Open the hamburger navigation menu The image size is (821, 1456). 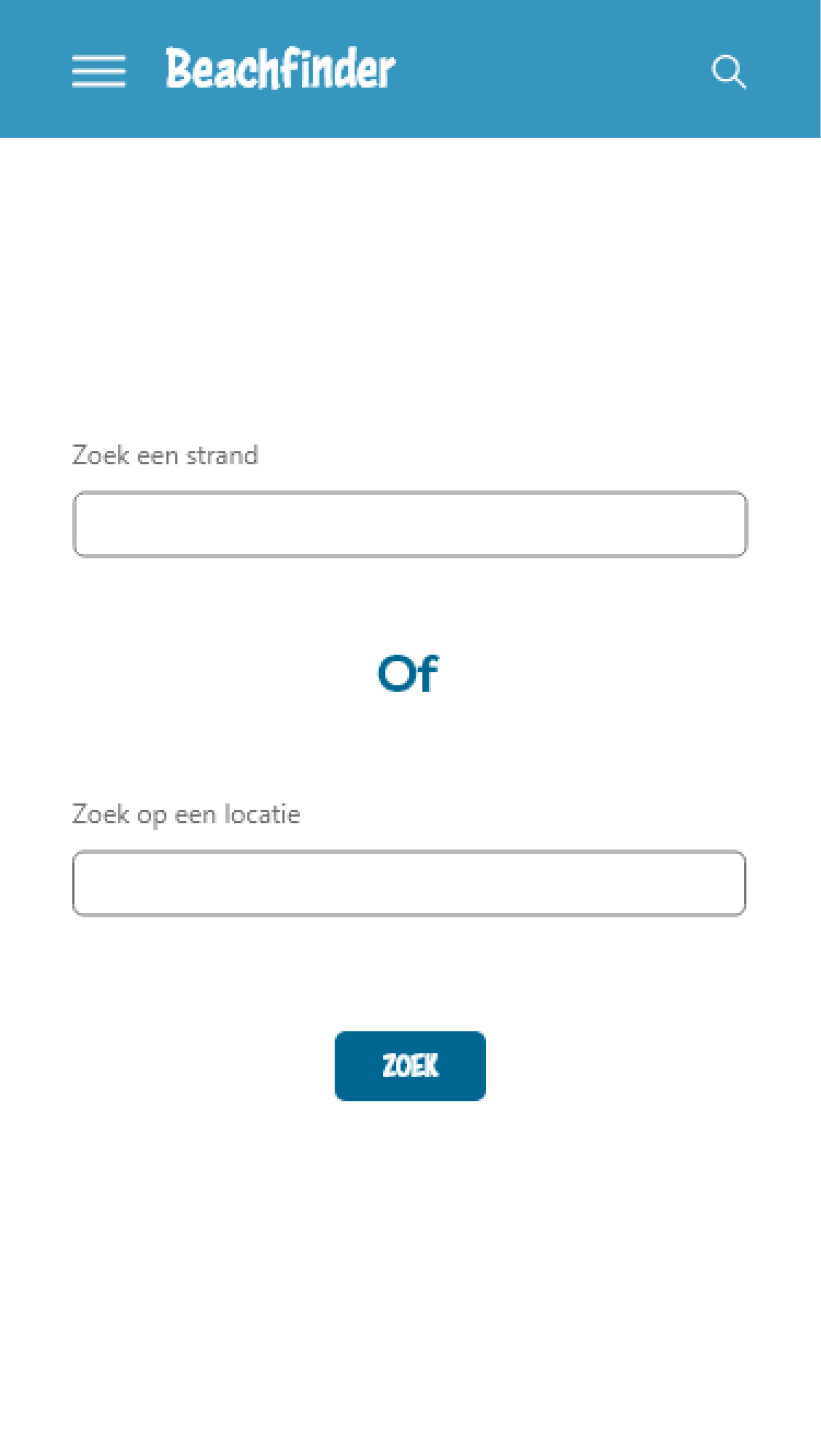click(99, 71)
